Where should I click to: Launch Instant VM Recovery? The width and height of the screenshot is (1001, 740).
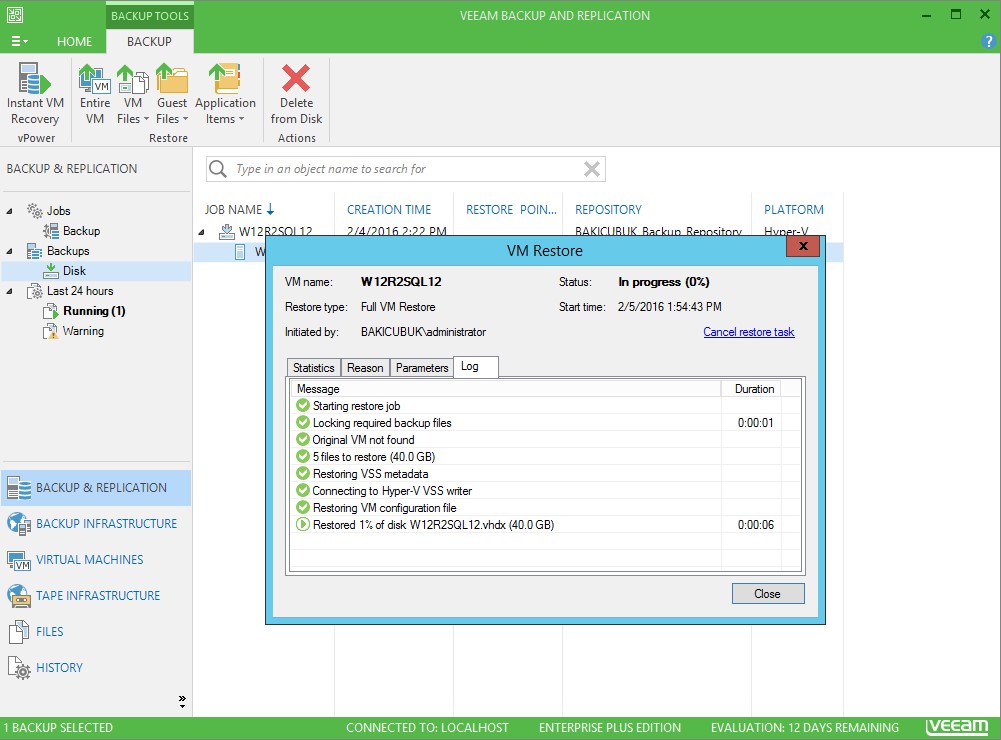pos(35,93)
